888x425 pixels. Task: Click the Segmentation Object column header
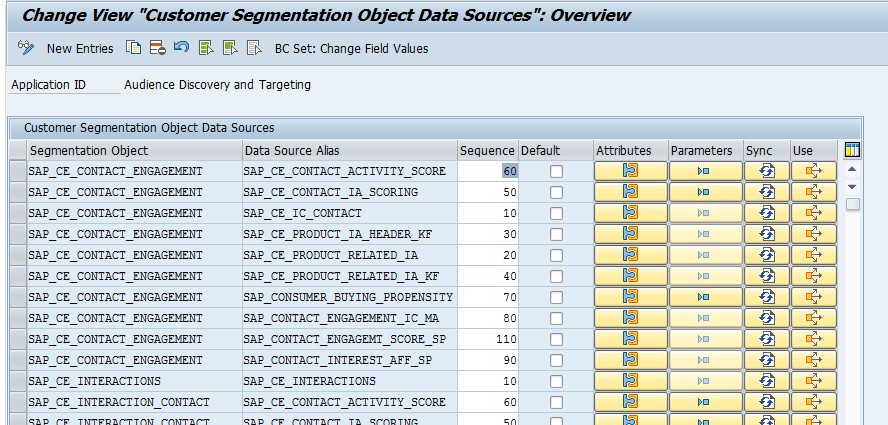point(134,151)
